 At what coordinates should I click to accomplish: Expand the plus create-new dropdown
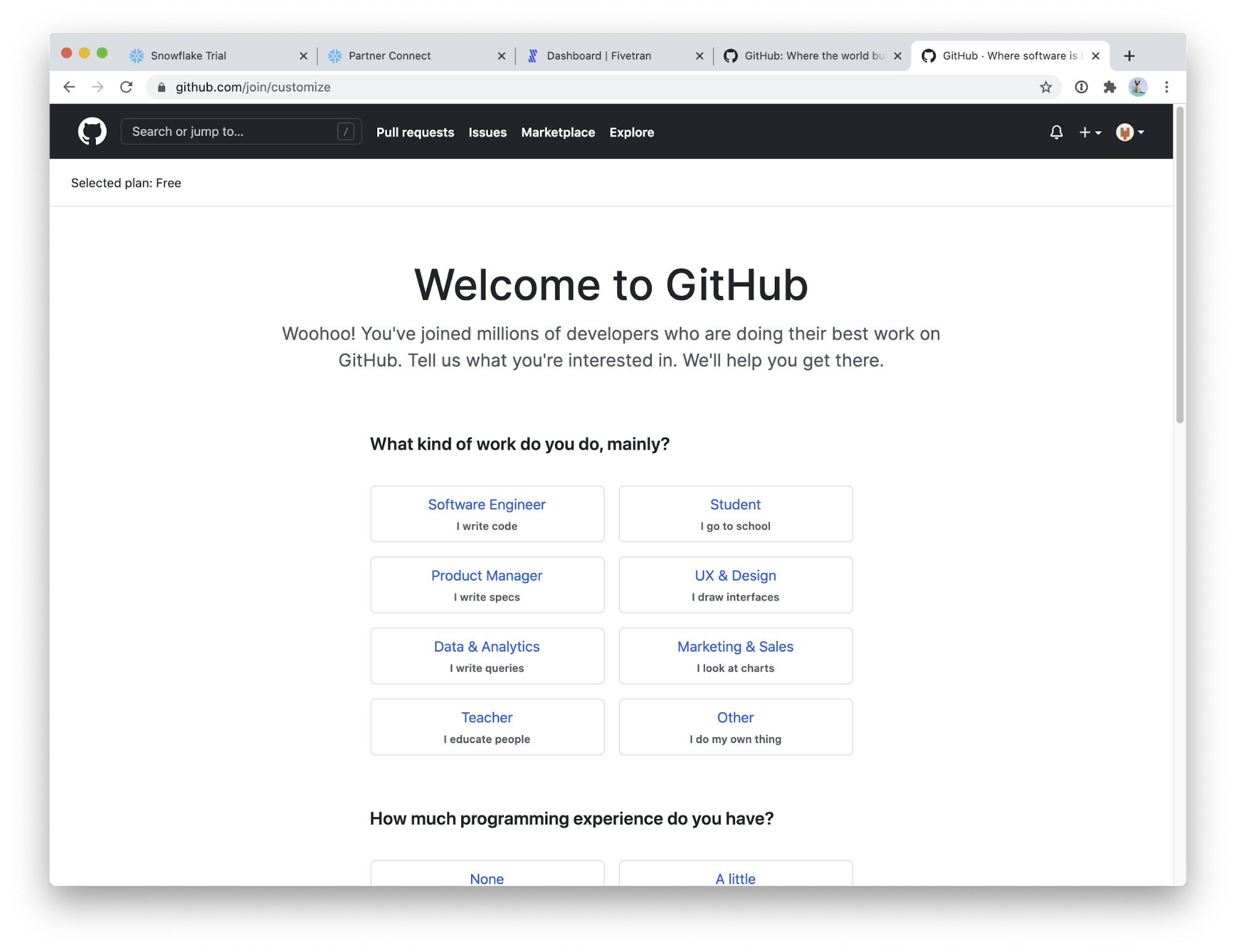[1089, 132]
